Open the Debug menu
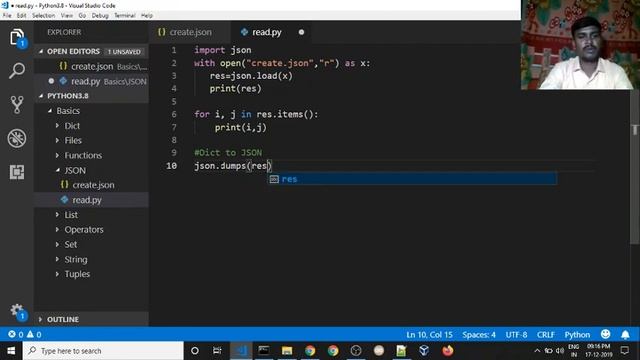The image size is (640, 360). tap(100, 16)
